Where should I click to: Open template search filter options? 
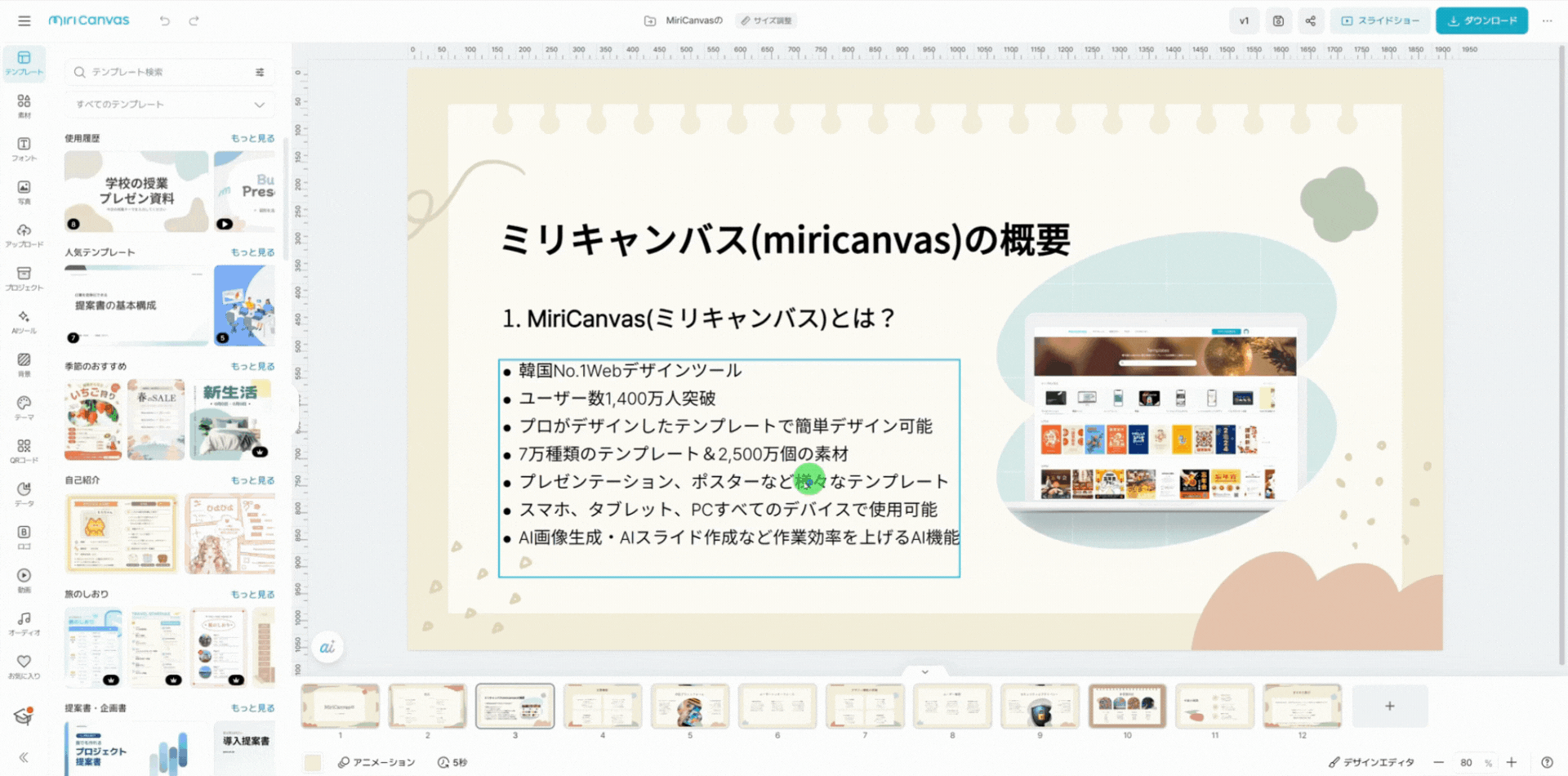260,72
